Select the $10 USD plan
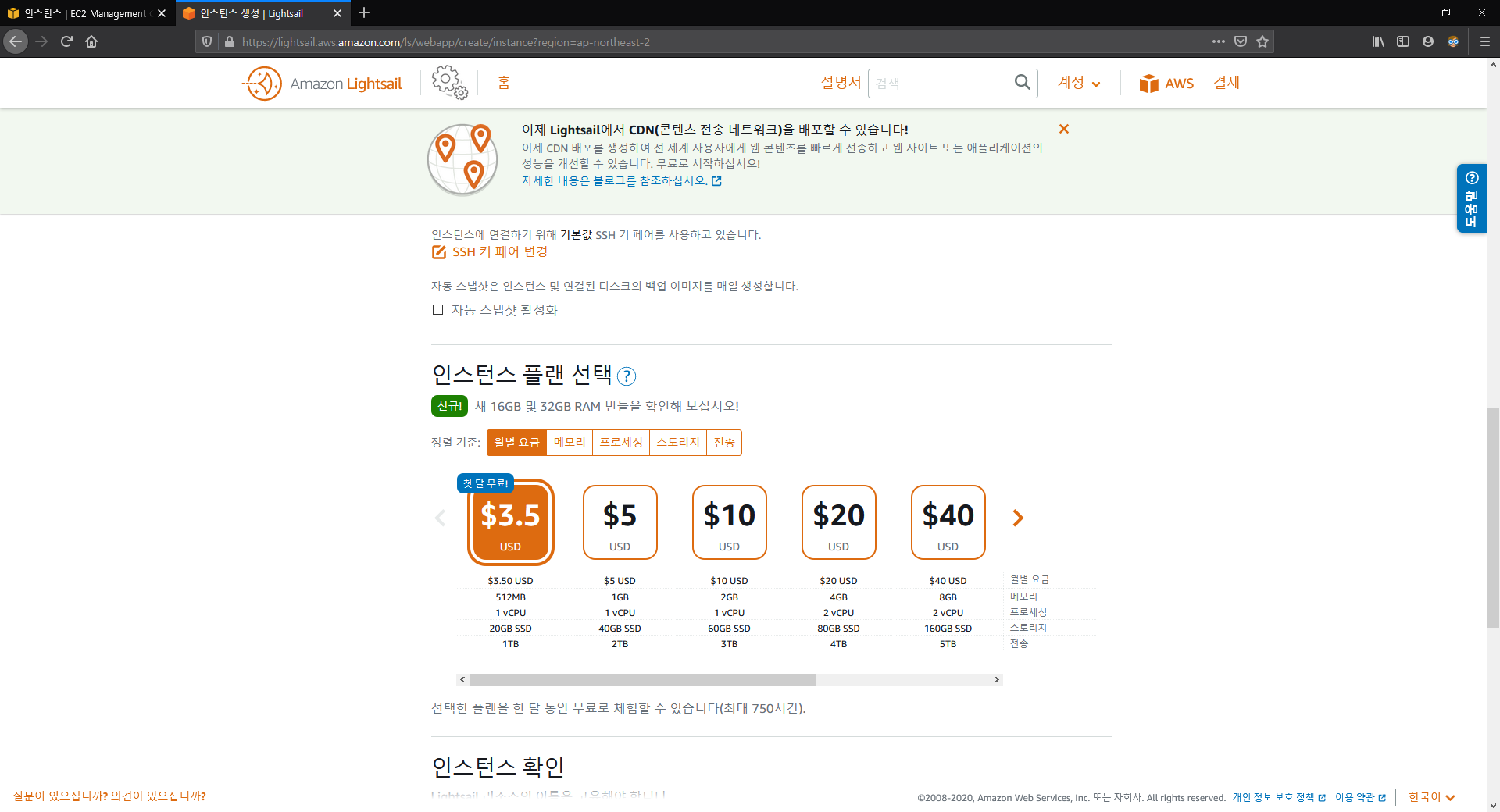The height and width of the screenshot is (812, 1500). [729, 522]
